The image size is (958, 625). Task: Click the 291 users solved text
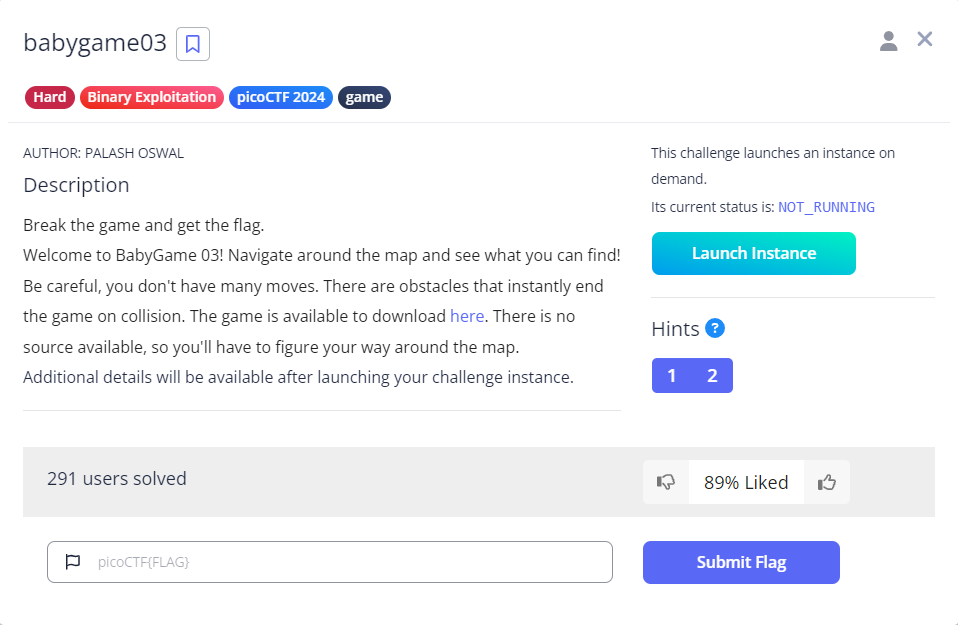[x=117, y=478]
